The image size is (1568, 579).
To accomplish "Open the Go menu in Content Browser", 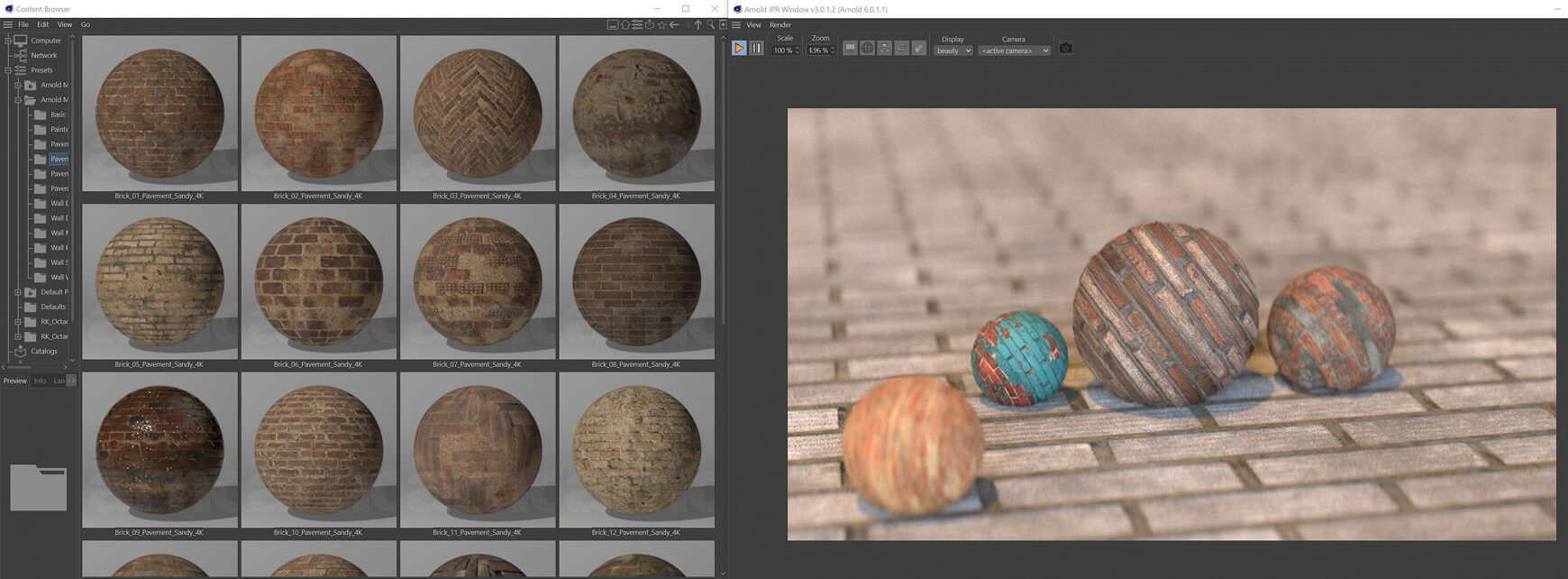I will tap(86, 24).
